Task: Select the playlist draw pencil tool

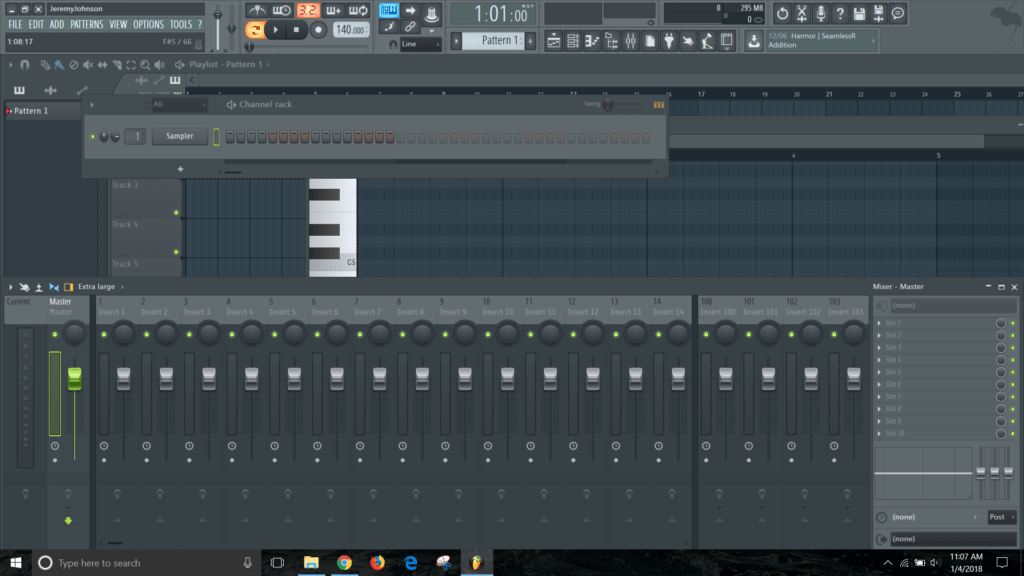Action: point(44,65)
